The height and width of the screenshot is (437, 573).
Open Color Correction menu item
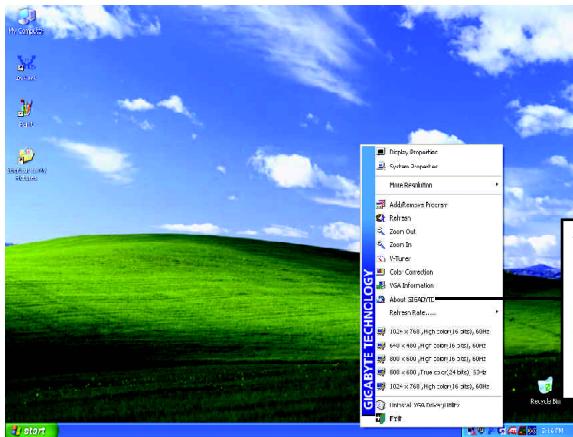(439, 272)
